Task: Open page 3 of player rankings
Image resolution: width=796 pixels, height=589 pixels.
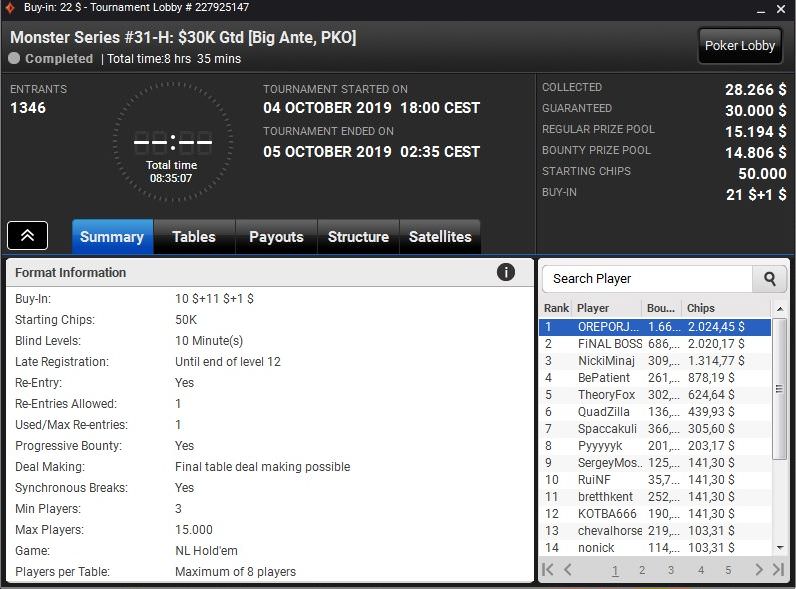Action: 671,570
